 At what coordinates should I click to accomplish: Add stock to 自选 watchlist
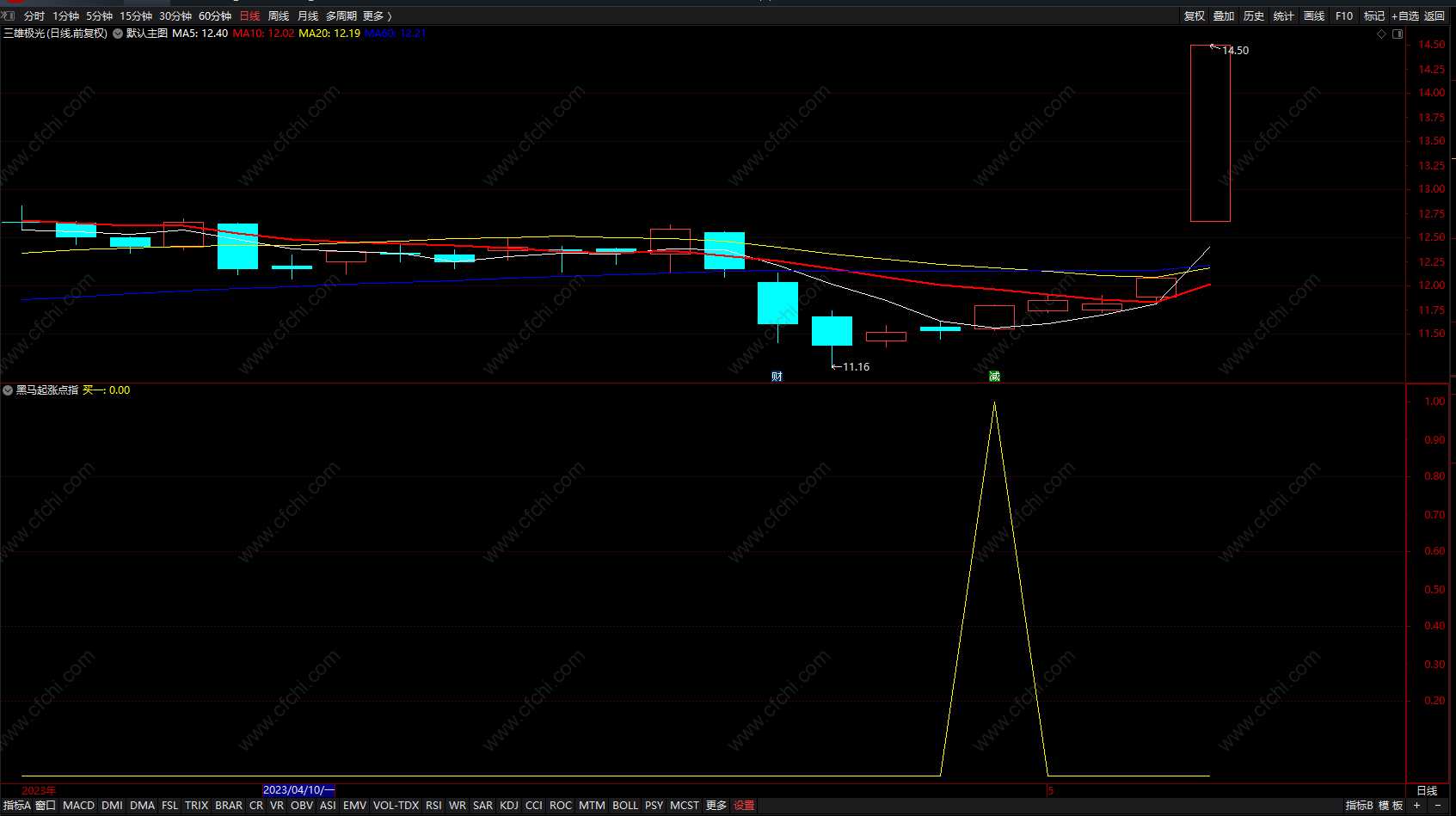pos(1405,16)
